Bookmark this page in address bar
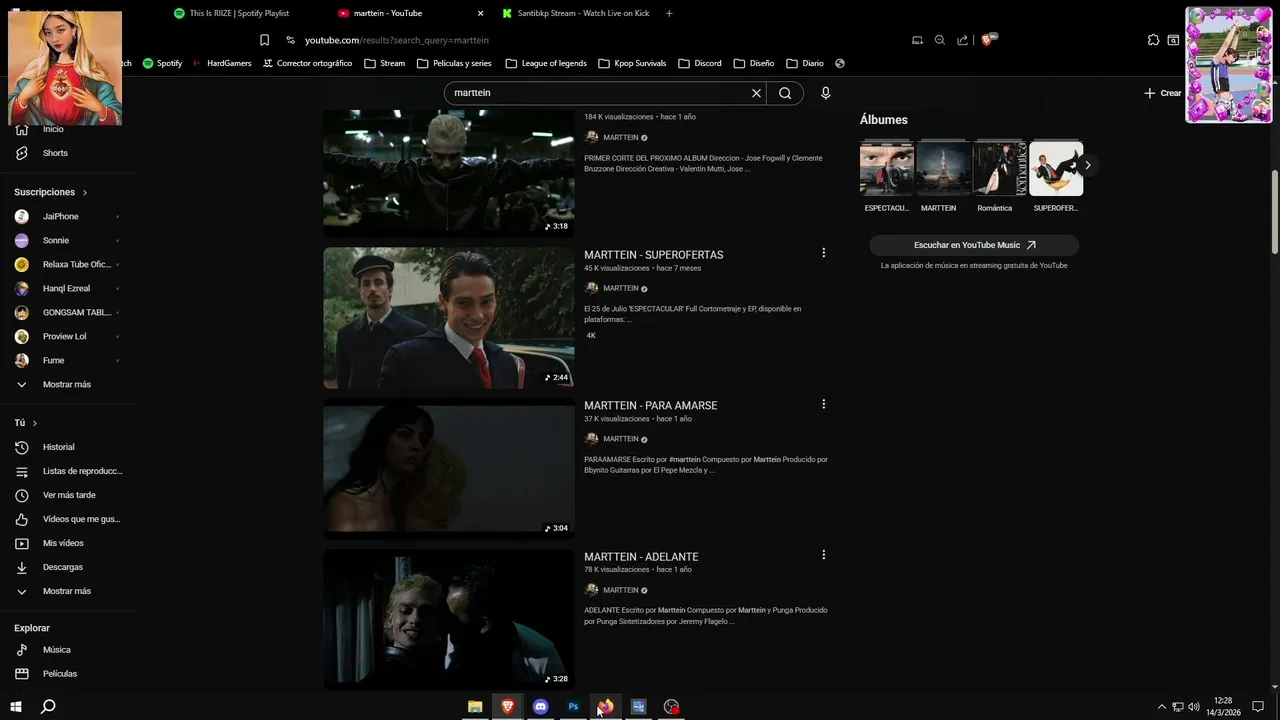 [x=264, y=40]
